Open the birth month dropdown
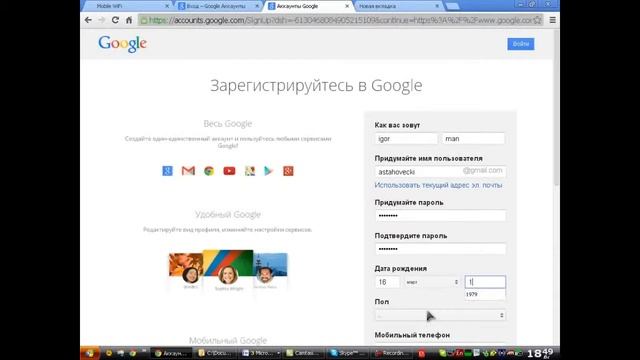Image resolution: width=640 pixels, height=360 pixels. tap(432, 282)
